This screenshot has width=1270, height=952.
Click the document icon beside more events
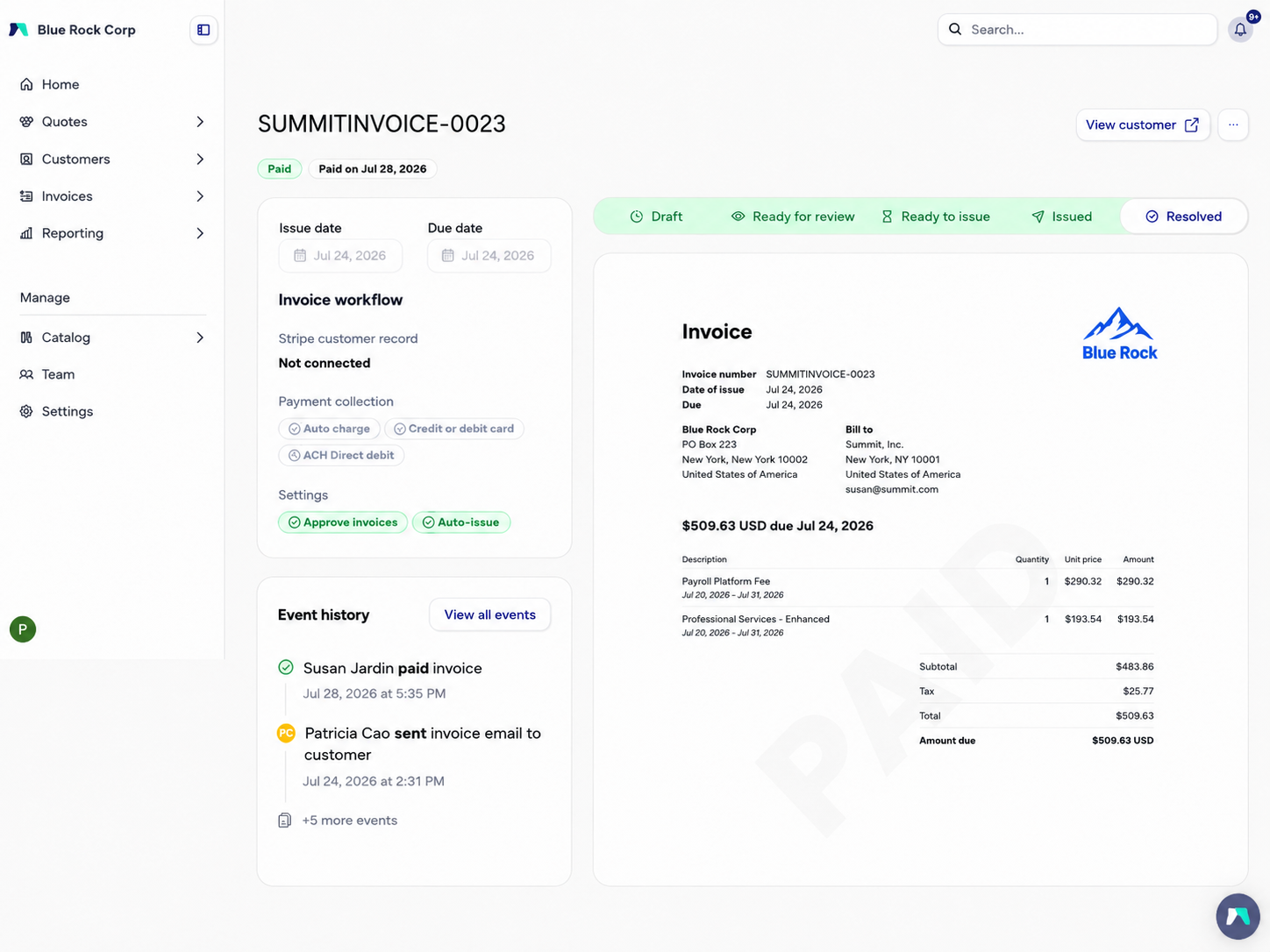(284, 821)
